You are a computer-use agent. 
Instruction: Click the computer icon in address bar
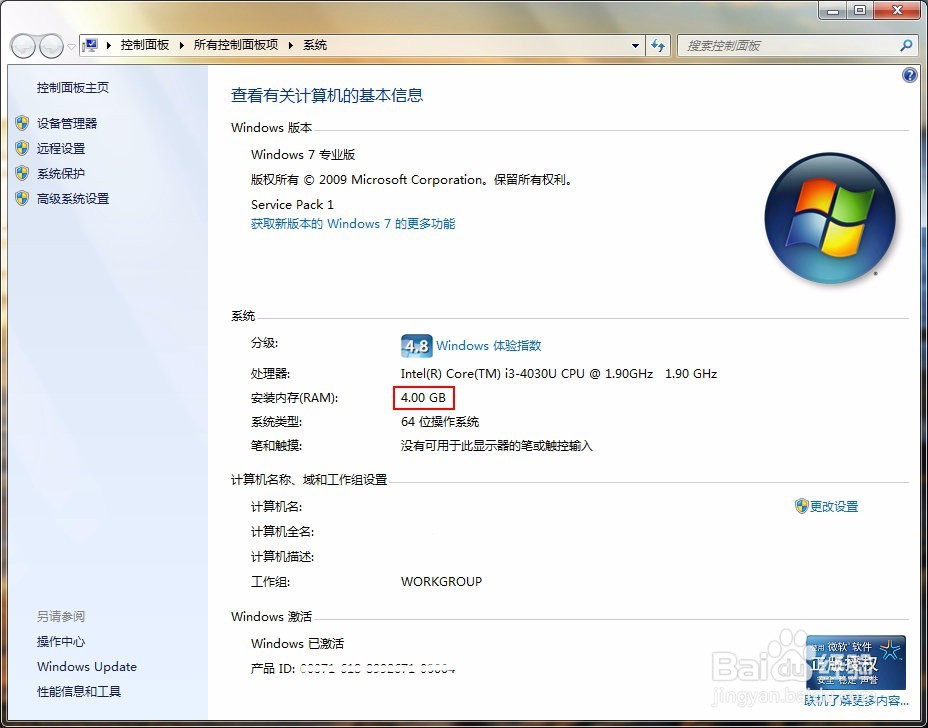point(91,45)
